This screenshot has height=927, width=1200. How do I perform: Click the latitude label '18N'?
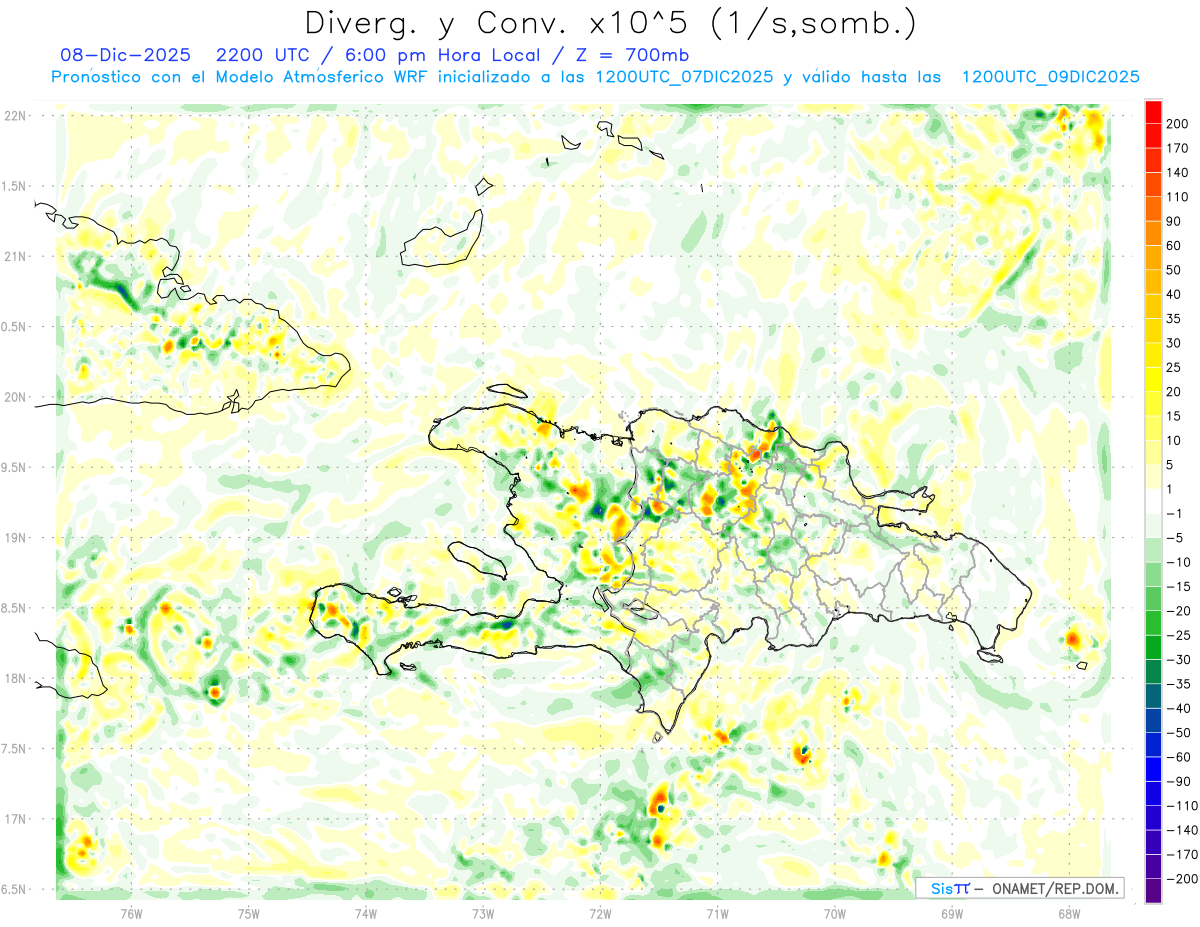click(15, 679)
